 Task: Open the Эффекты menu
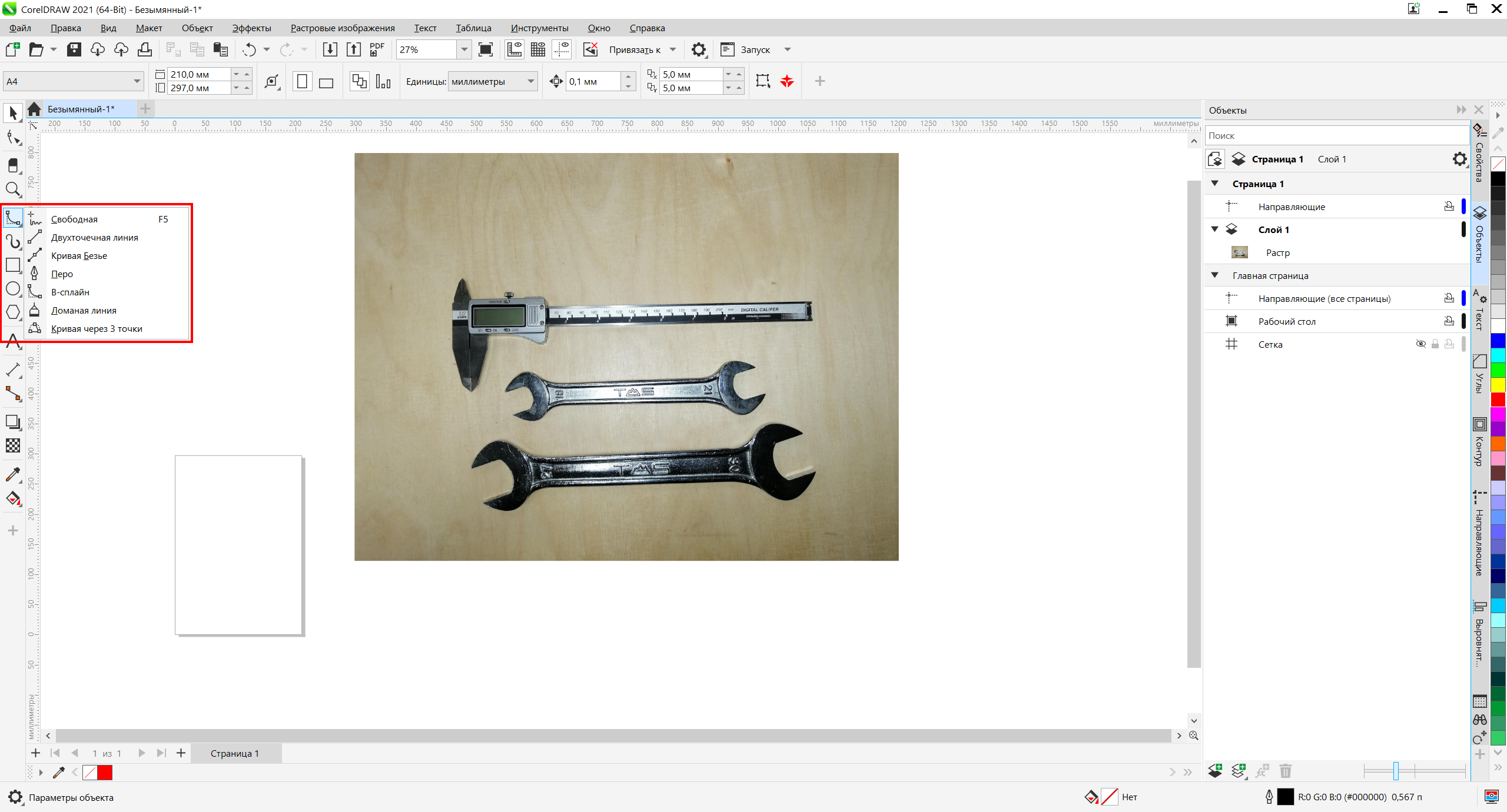pos(251,28)
